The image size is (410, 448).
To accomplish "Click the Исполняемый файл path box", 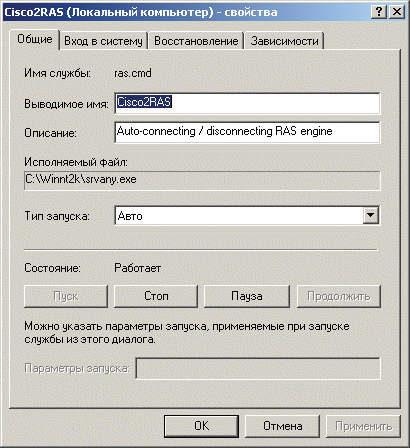I will (x=202, y=181).
